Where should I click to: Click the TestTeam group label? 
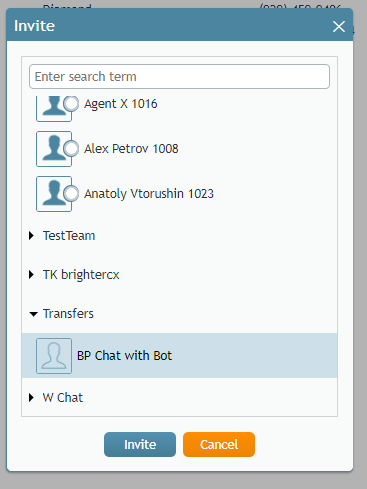tap(69, 236)
